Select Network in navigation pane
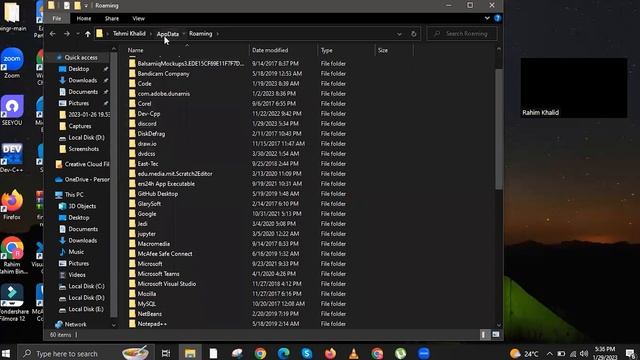 tap(76, 324)
